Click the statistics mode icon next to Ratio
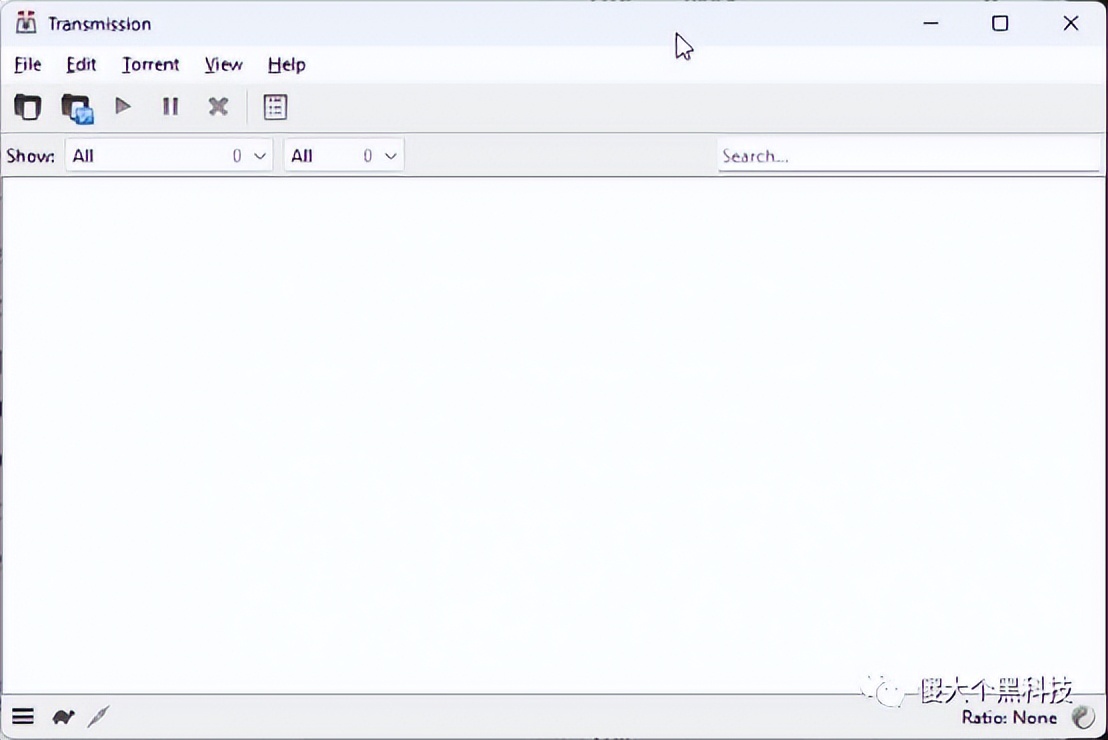Screen dimensions: 1108x740 click(1082, 717)
